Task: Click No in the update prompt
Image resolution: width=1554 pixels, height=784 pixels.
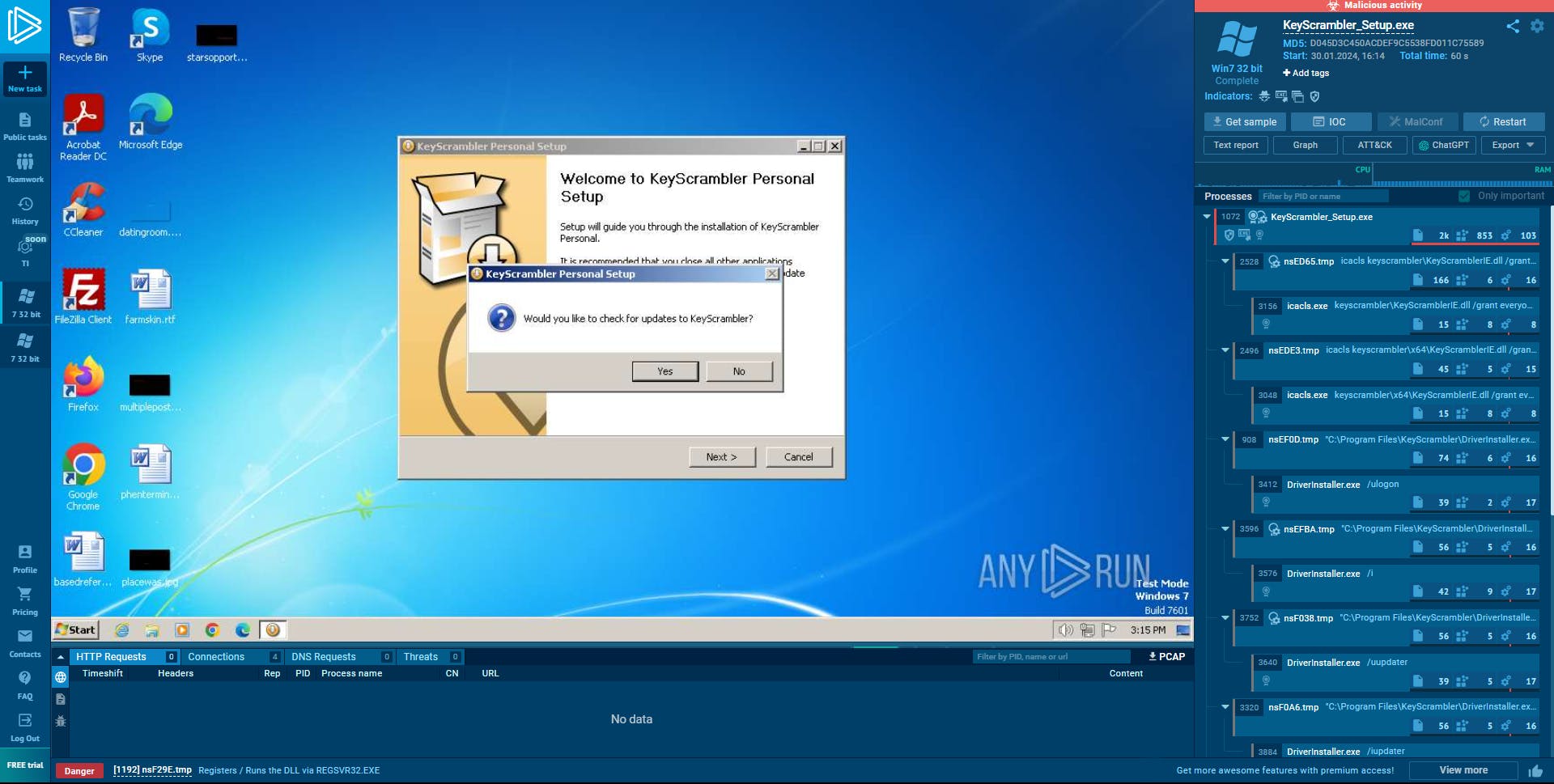Action: tap(739, 371)
